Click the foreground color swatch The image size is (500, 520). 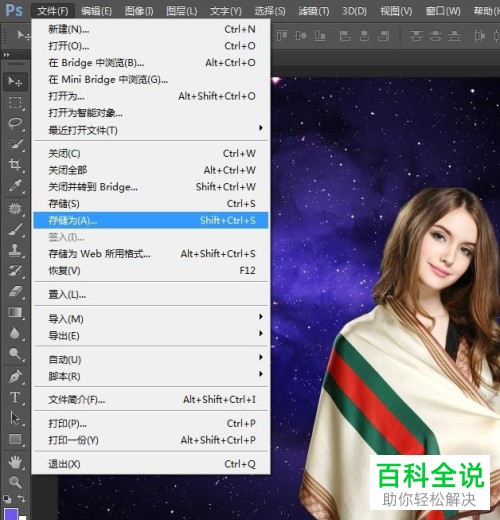tap(10, 514)
